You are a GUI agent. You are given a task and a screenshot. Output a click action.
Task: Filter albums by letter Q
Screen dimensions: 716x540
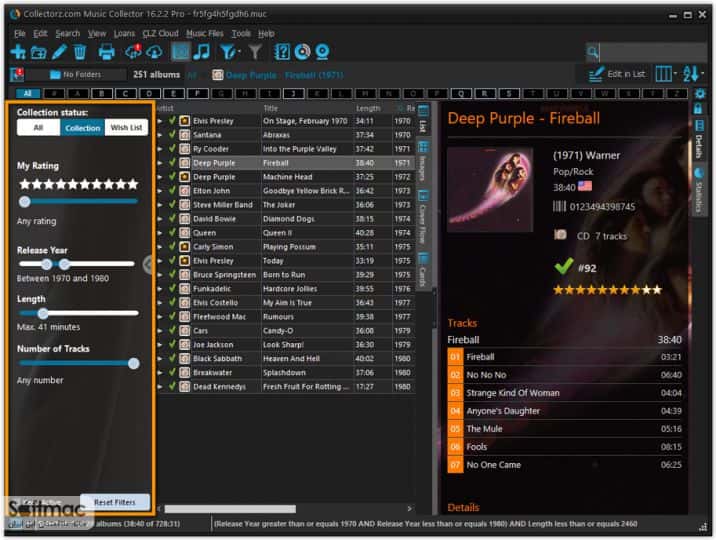tap(461, 94)
